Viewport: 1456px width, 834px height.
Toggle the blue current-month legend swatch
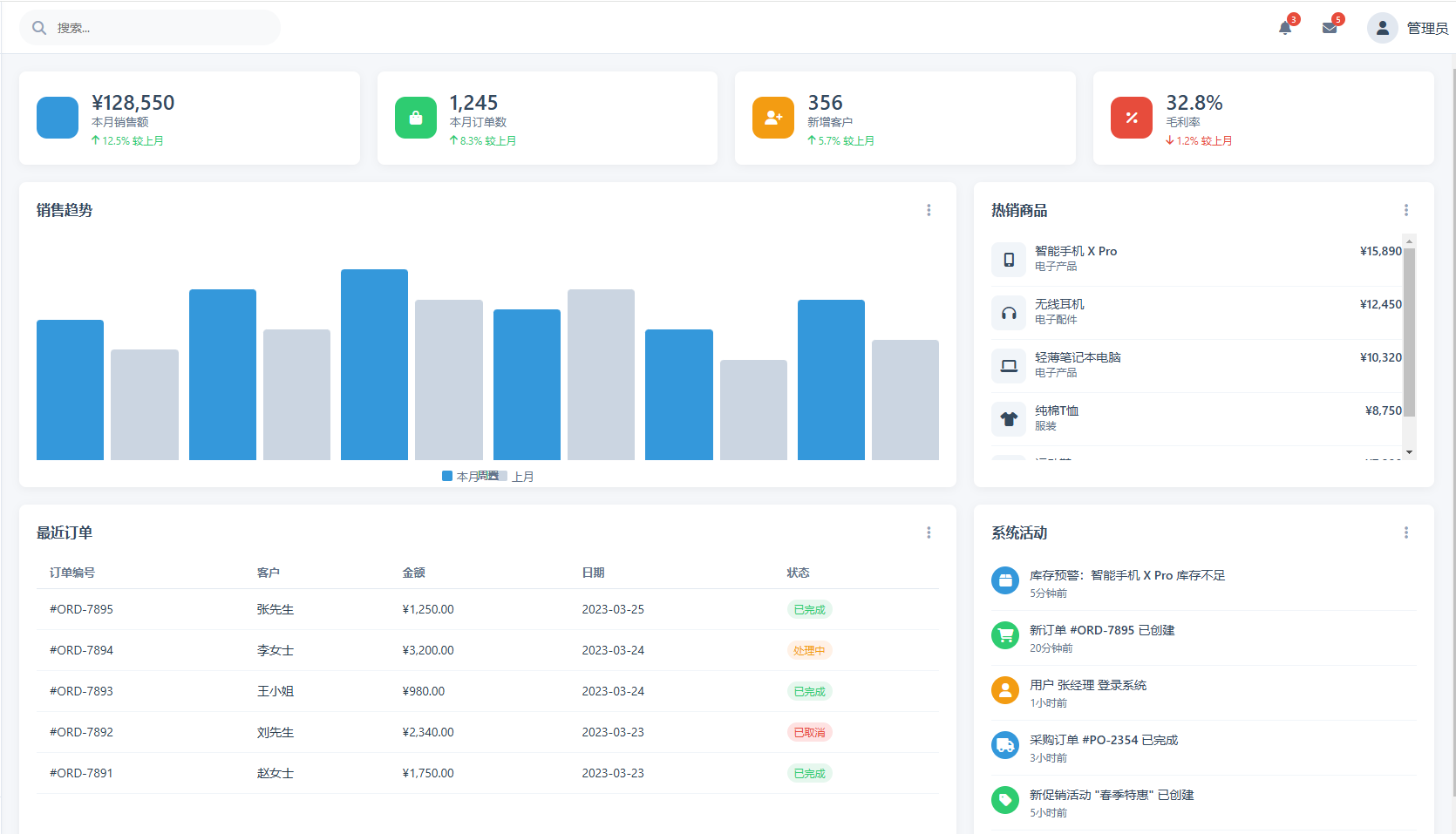[447, 476]
